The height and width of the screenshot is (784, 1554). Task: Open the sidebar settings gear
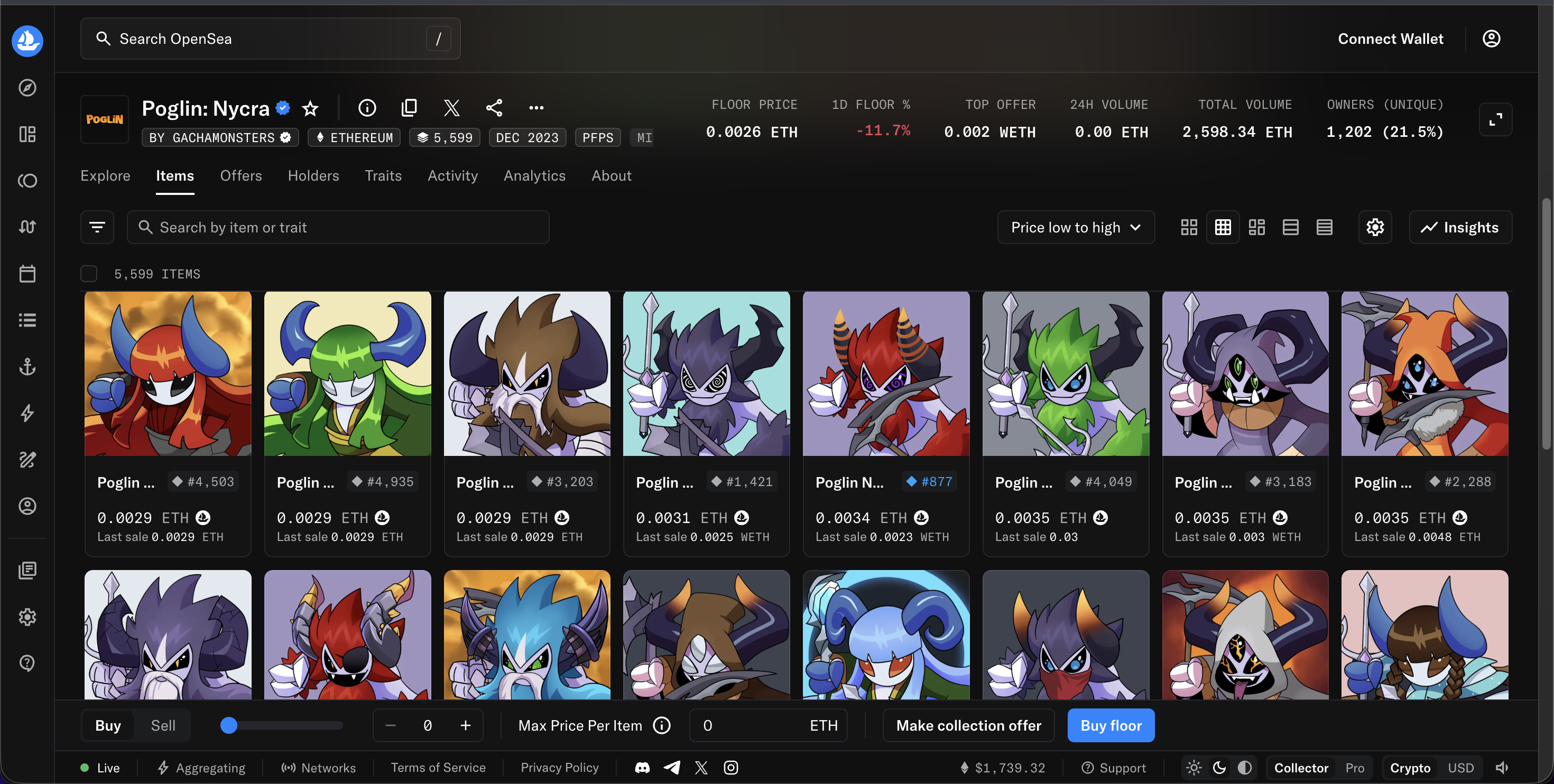(x=27, y=617)
